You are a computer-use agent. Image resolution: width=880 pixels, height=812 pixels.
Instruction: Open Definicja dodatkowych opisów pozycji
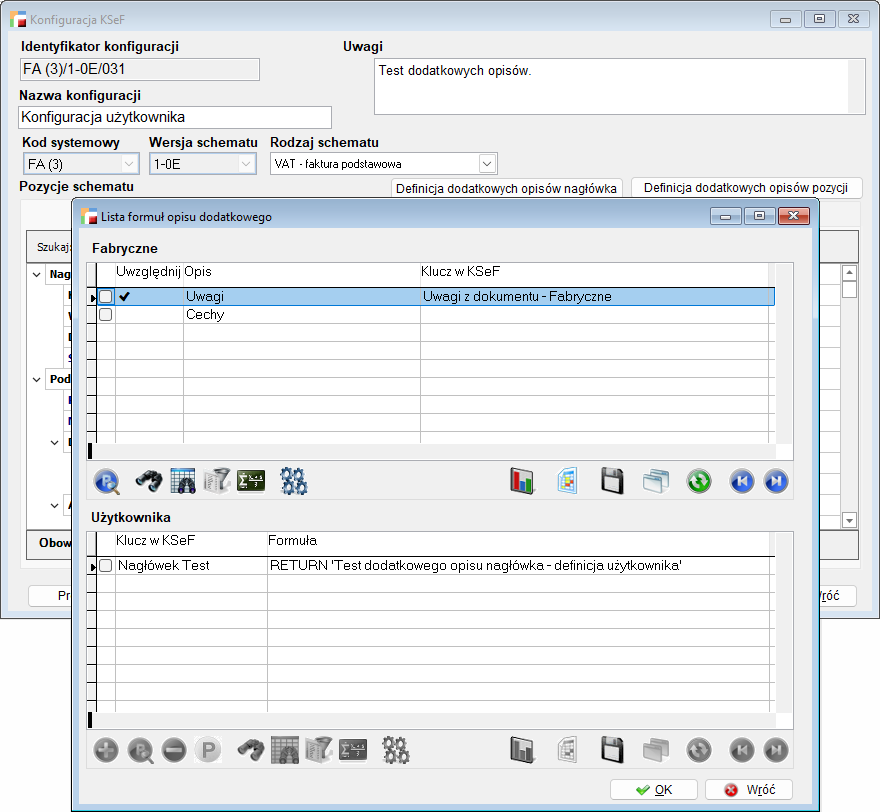click(746, 188)
